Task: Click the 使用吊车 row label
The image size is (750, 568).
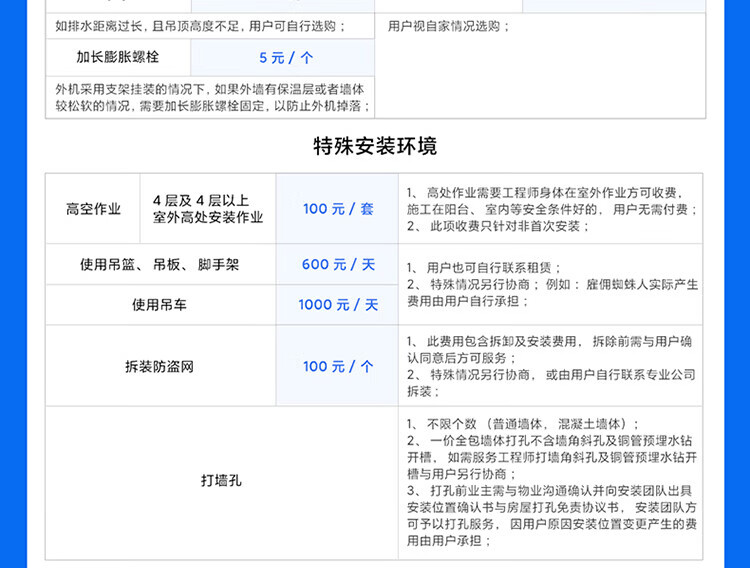Action: (160, 305)
